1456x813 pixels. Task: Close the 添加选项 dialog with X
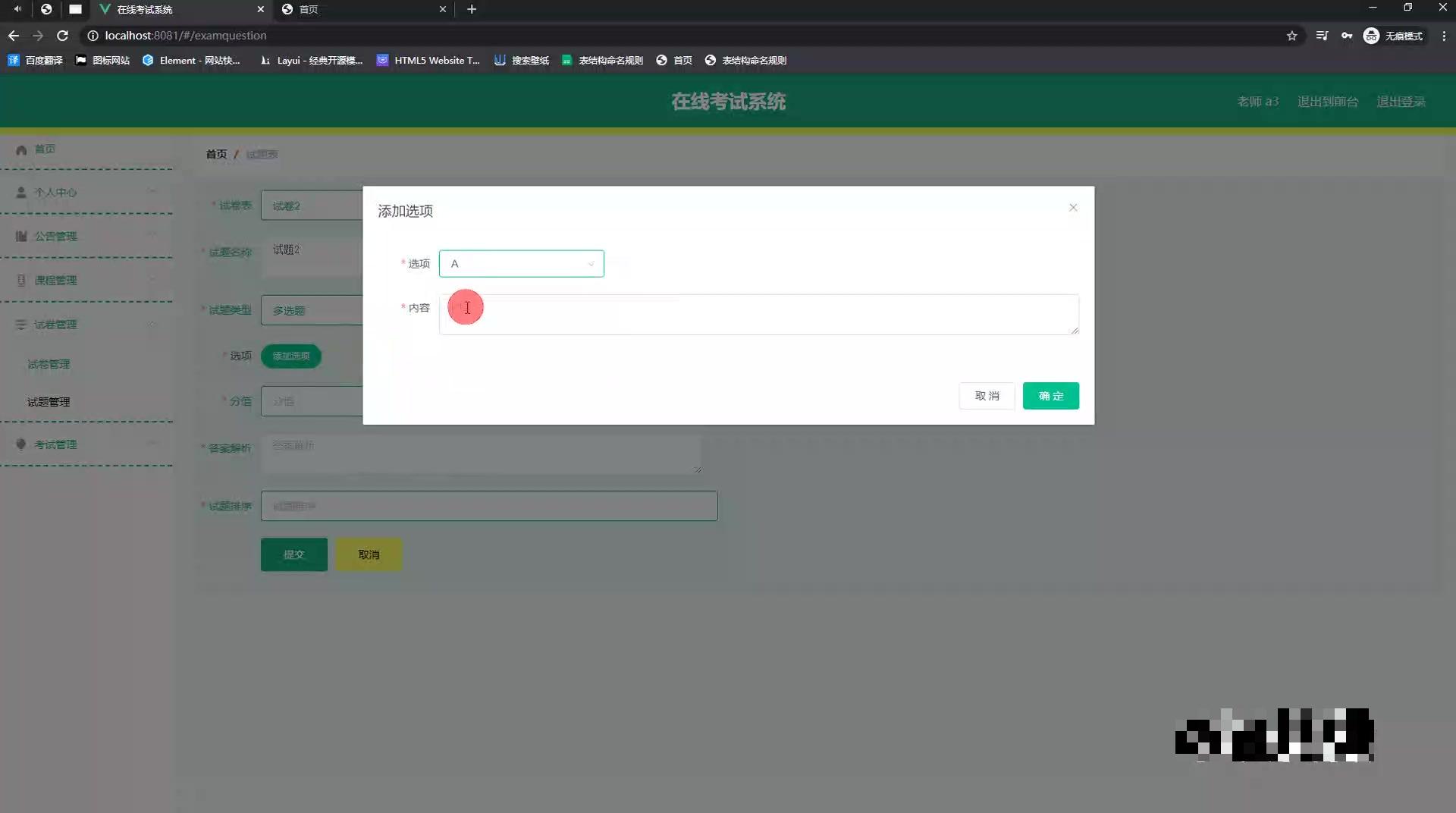tap(1072, 206)
